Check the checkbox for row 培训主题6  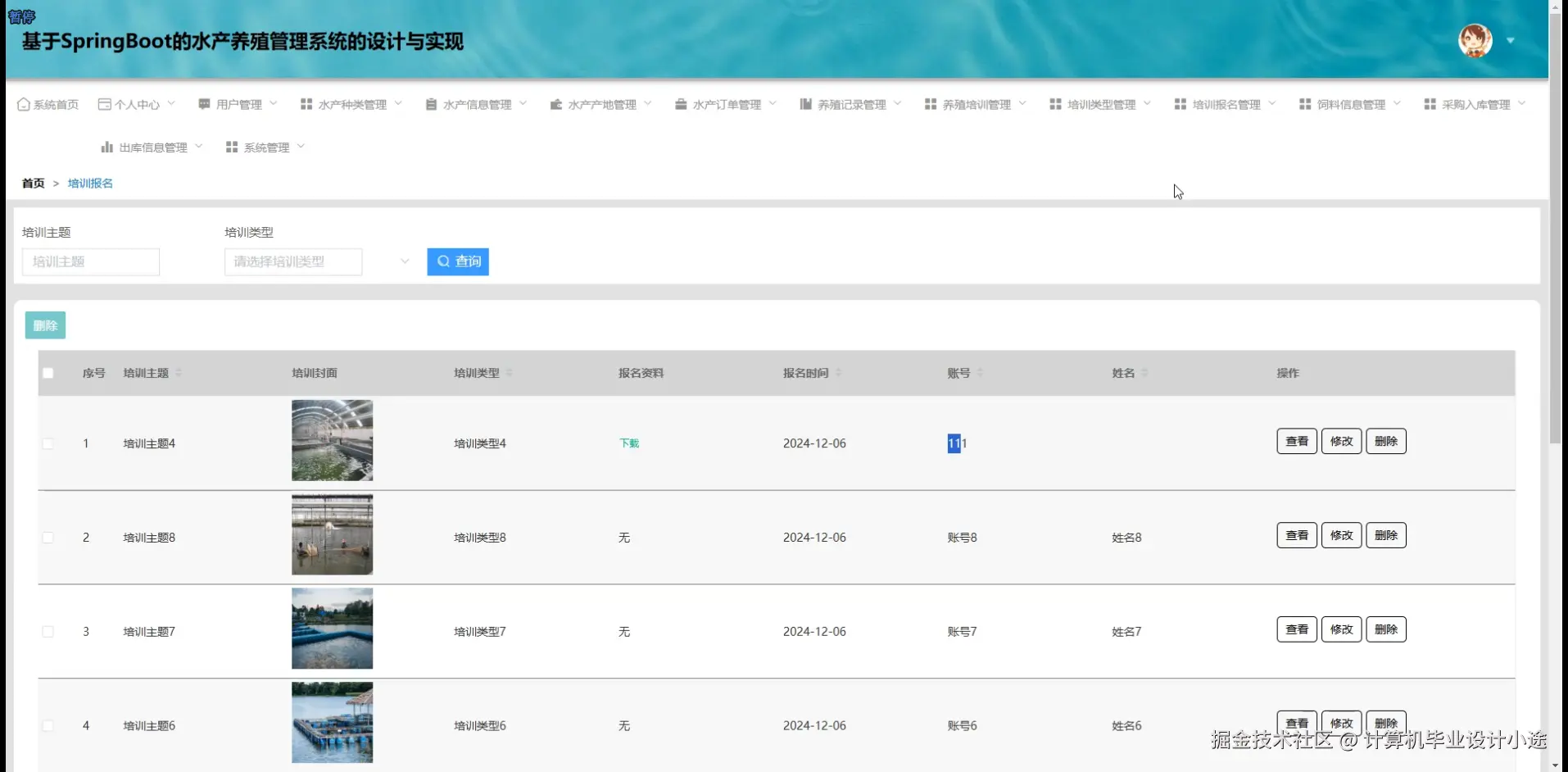tap(48, 726)
